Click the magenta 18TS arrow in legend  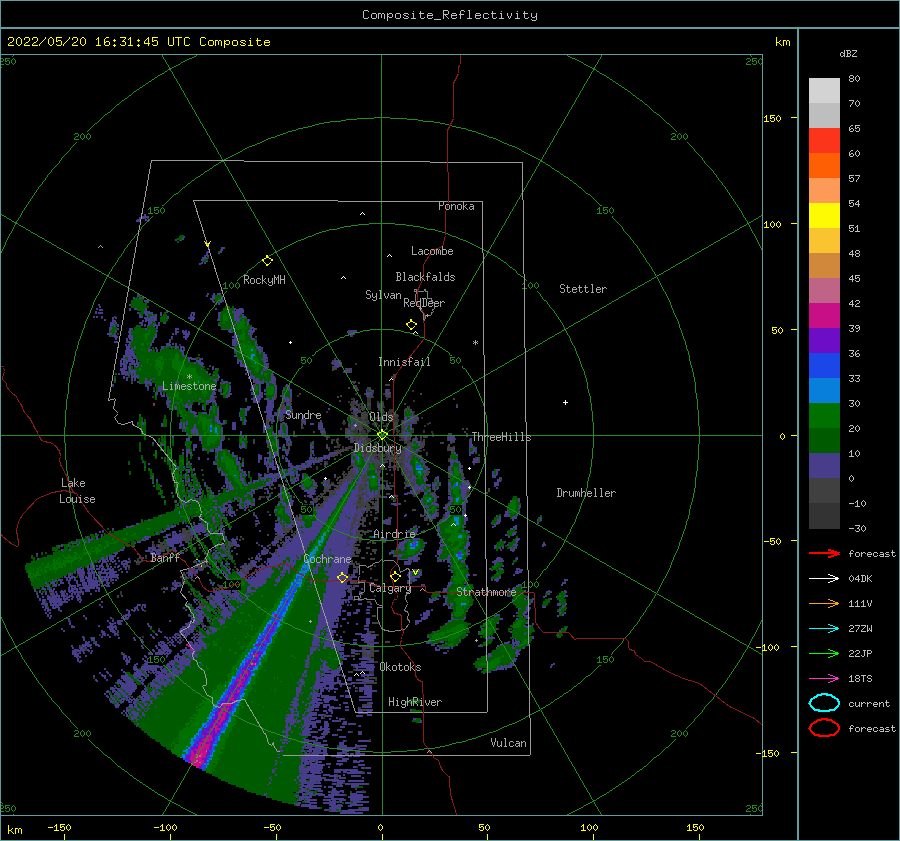(x=824, y=679)
